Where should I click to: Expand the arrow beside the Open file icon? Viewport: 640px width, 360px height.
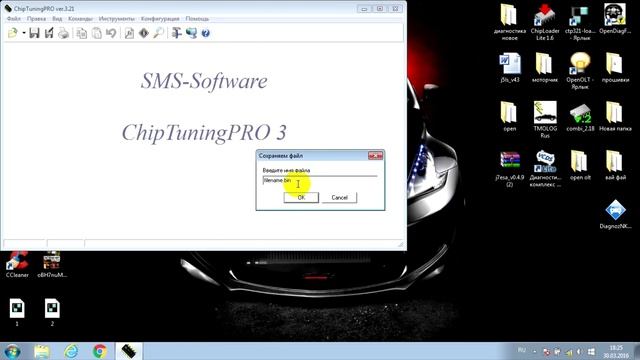[x=24, y=33]
